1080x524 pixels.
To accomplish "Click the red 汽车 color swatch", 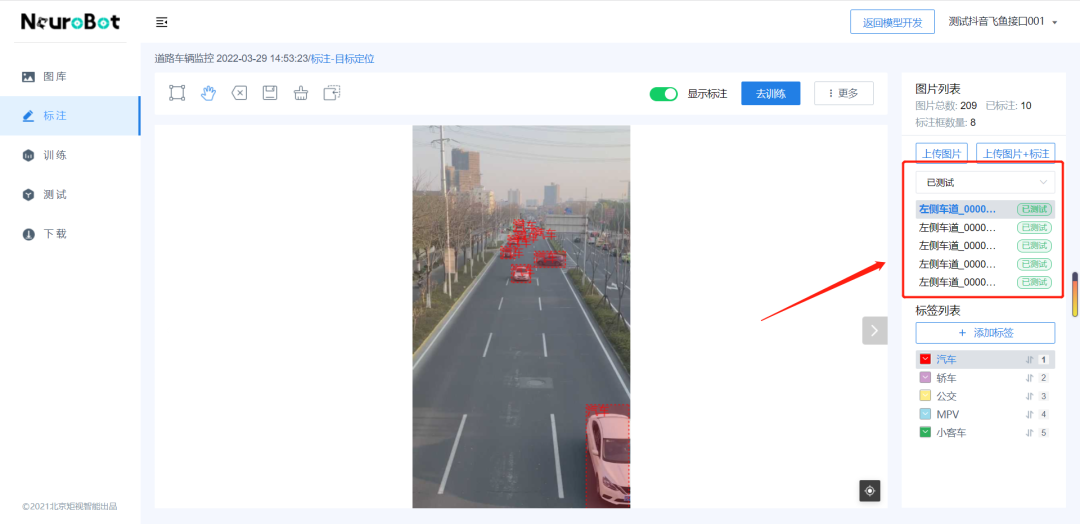I will tap(925, 359).
